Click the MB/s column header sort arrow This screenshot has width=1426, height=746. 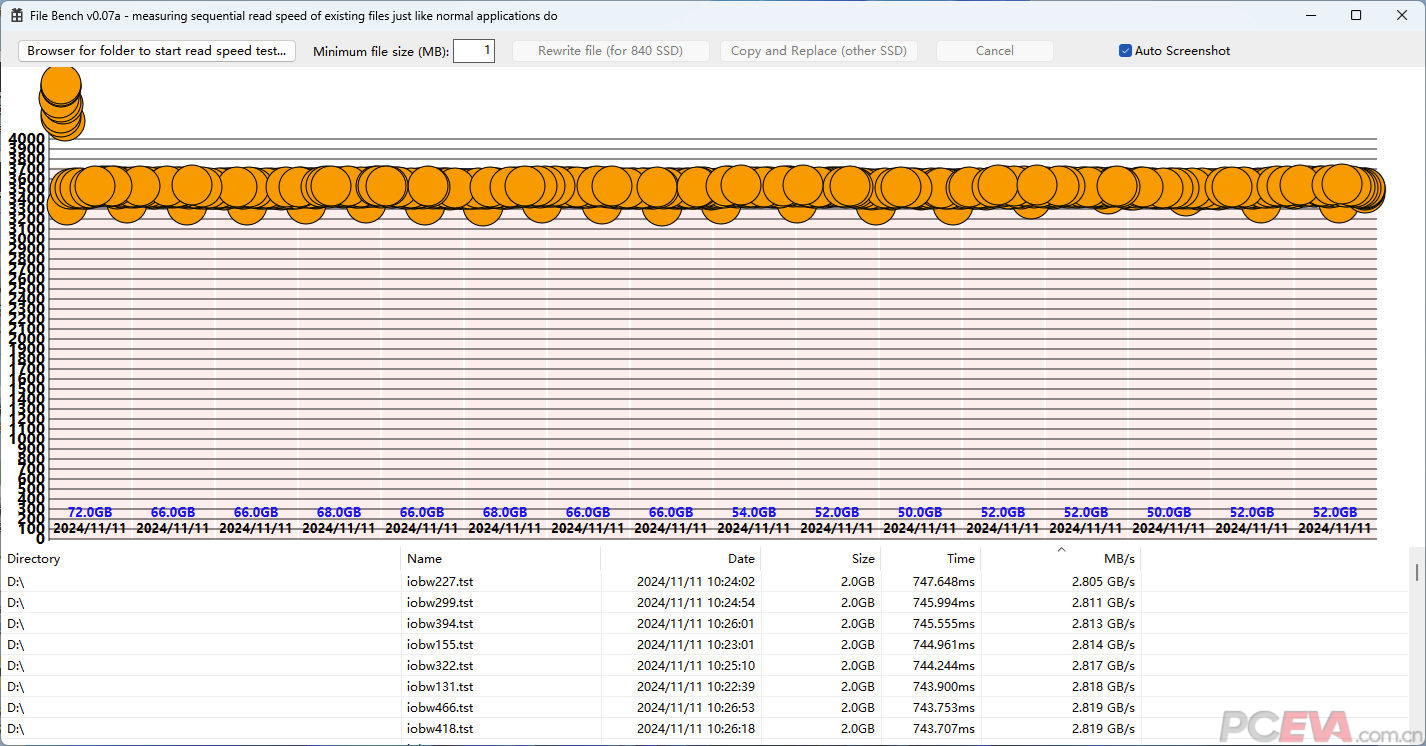point(1061,550)
